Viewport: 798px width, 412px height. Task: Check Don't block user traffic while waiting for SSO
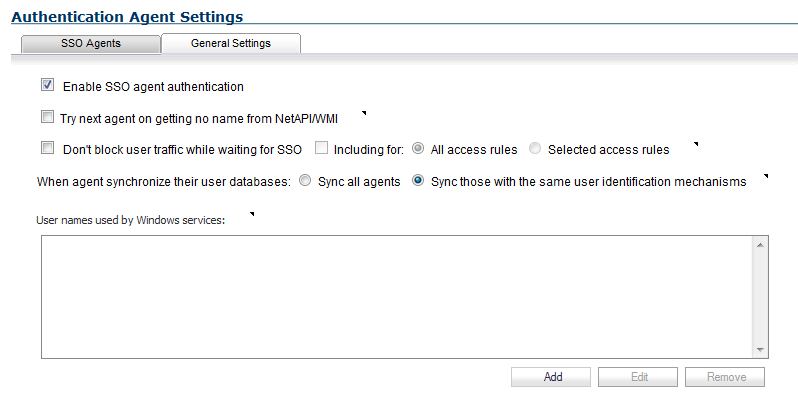coord(47,148)
